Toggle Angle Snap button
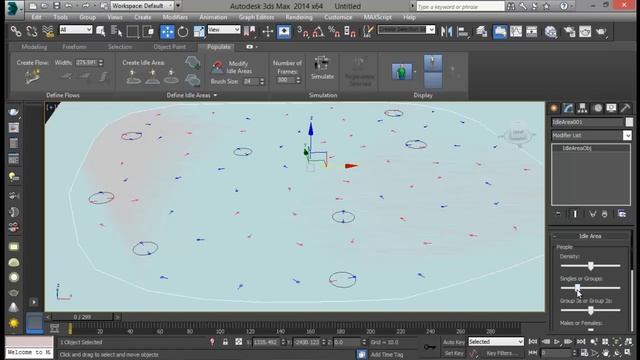This screenshot has width=640, height=360. (318, 31)
